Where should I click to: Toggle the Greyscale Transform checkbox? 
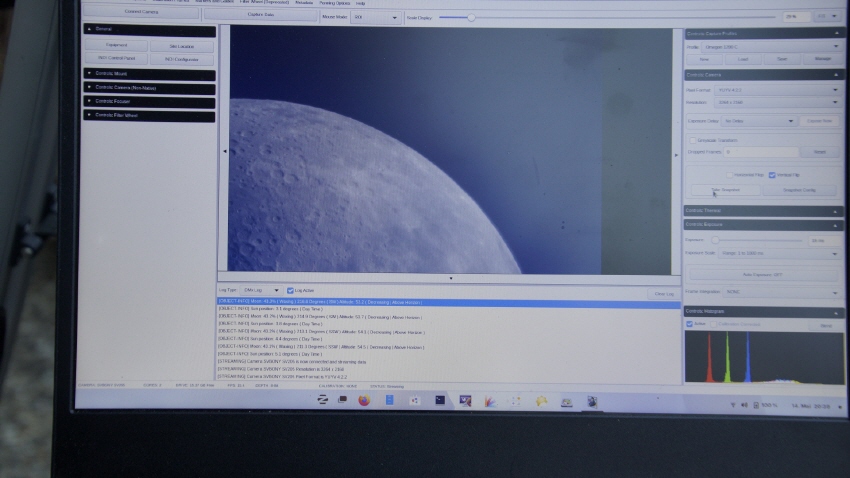point(693,140)
